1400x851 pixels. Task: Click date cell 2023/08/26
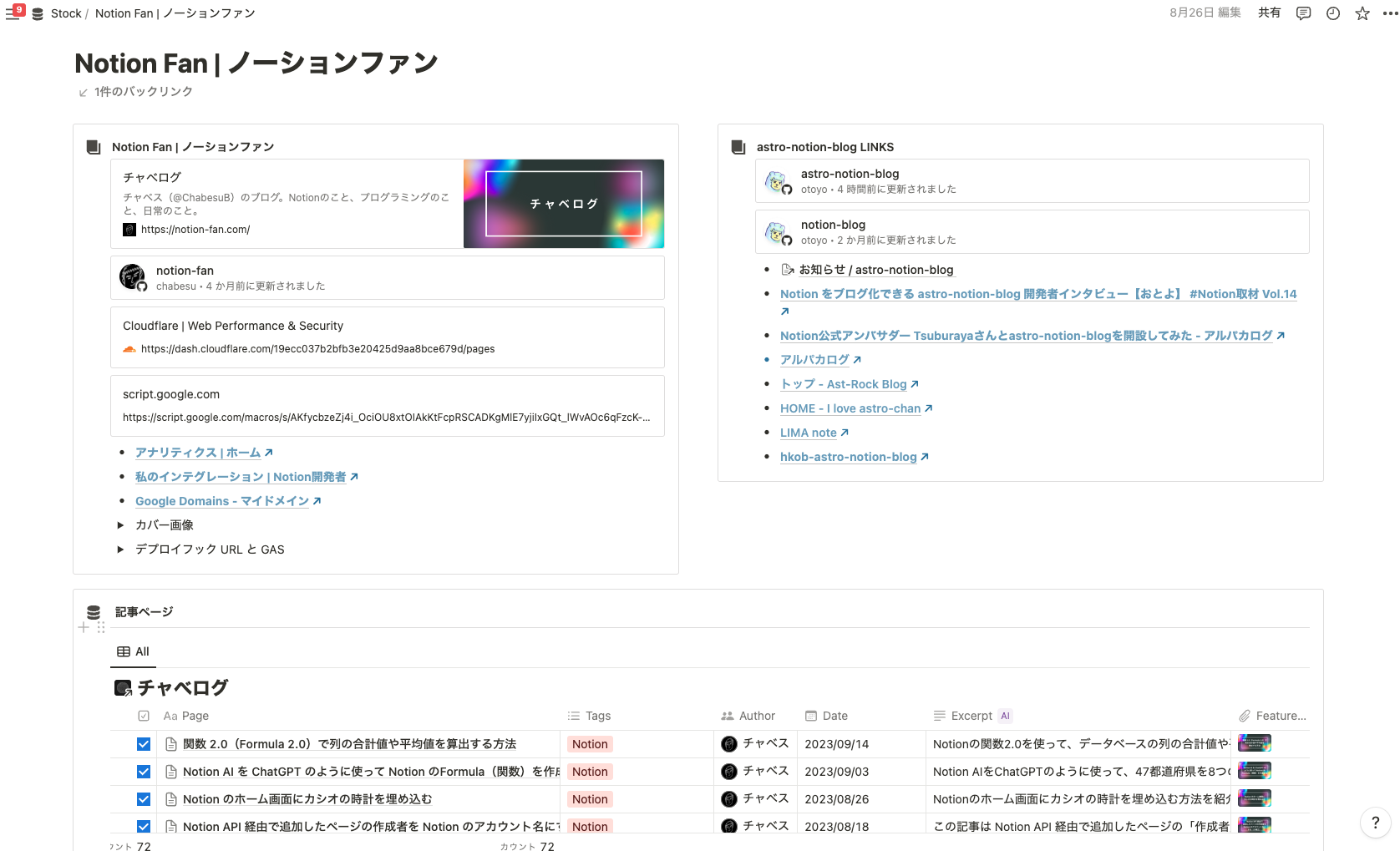coord(861,799)
